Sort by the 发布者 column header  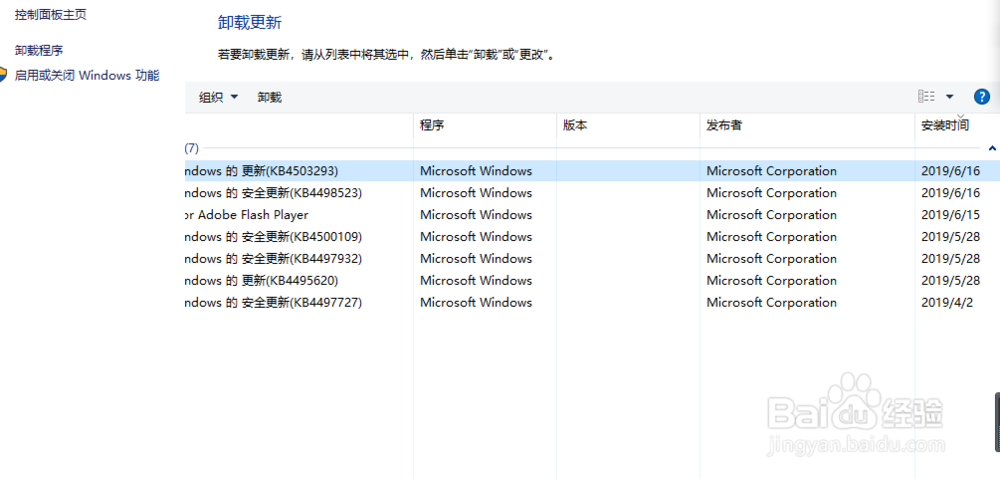[807, 126]
